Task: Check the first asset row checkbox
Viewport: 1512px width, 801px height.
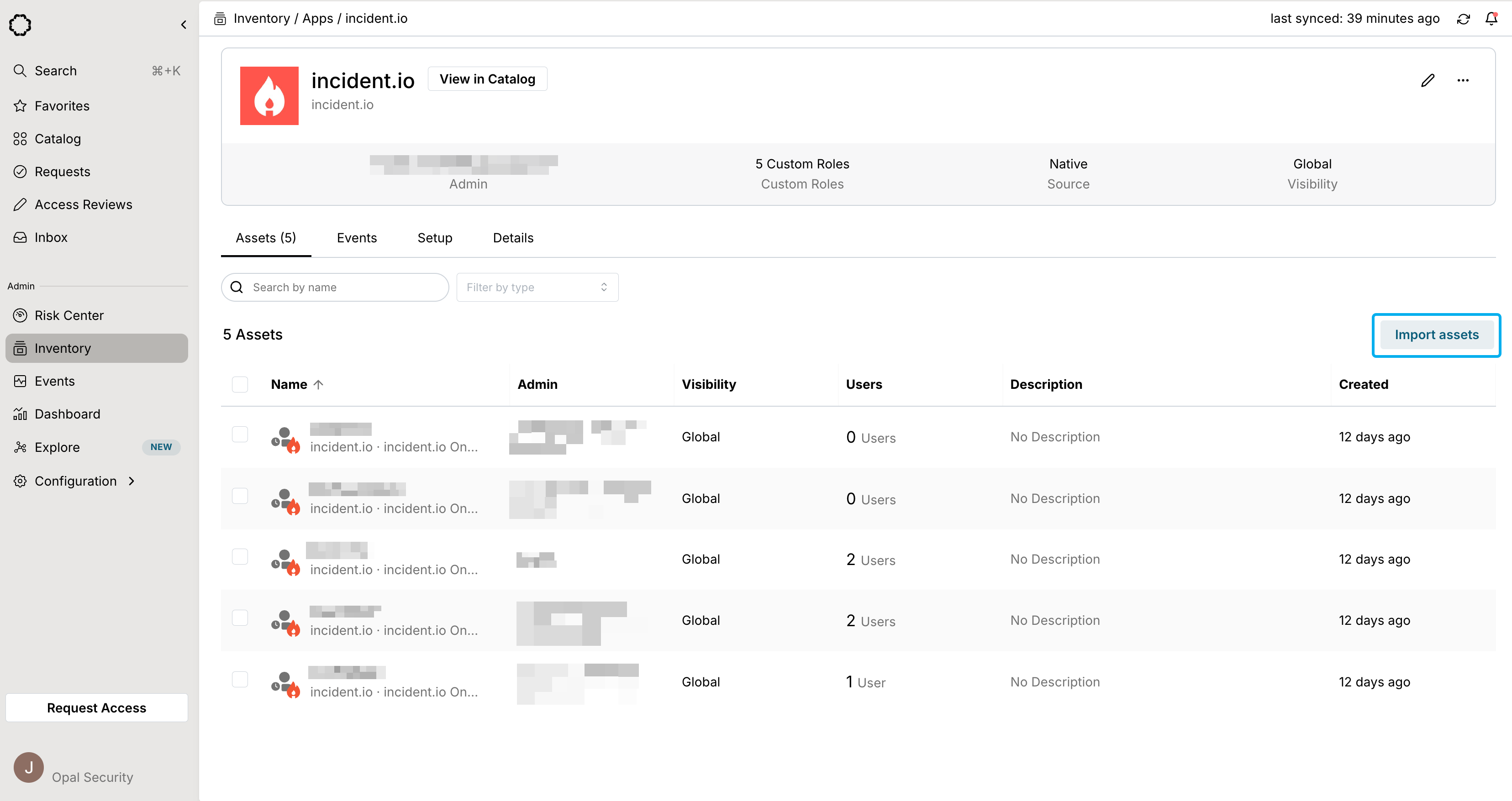Action: tap(239, 434)
